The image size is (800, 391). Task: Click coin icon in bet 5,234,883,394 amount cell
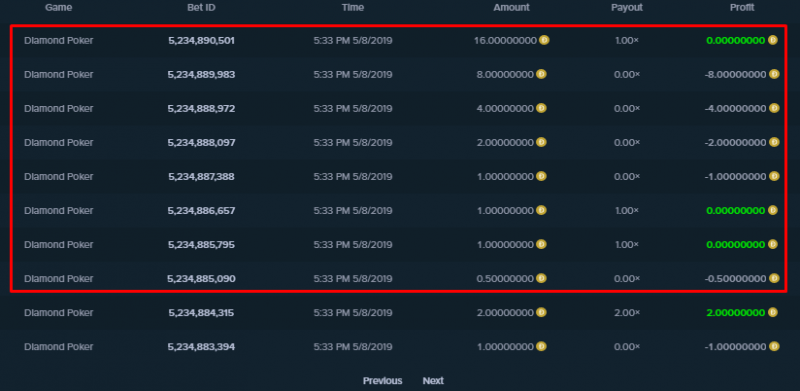541,346
